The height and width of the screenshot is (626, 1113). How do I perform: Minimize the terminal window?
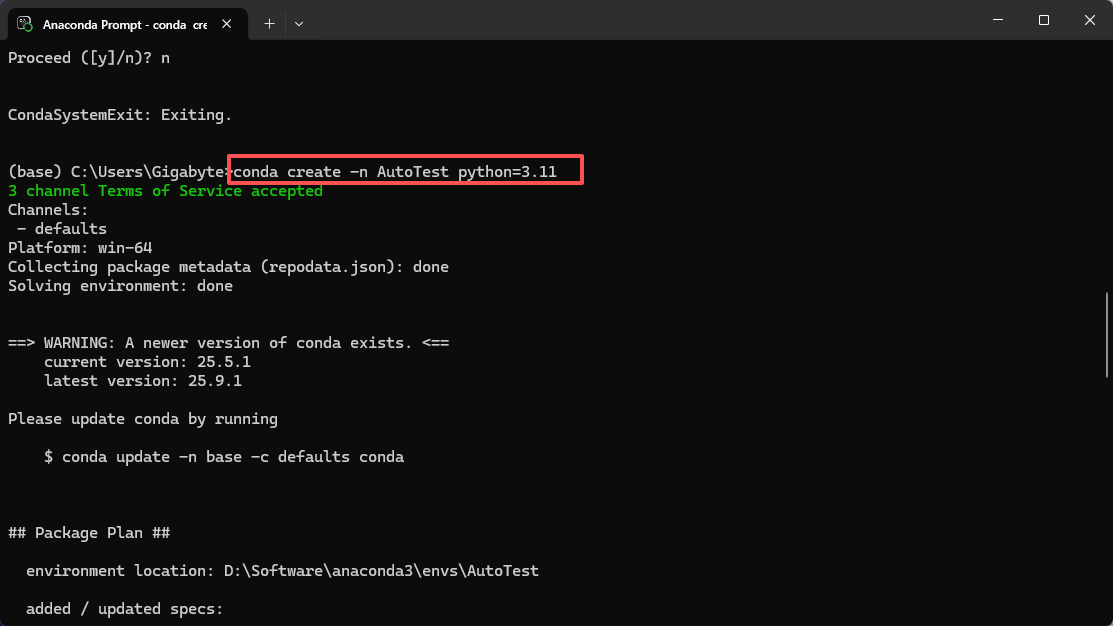click(x=998, y=20)
